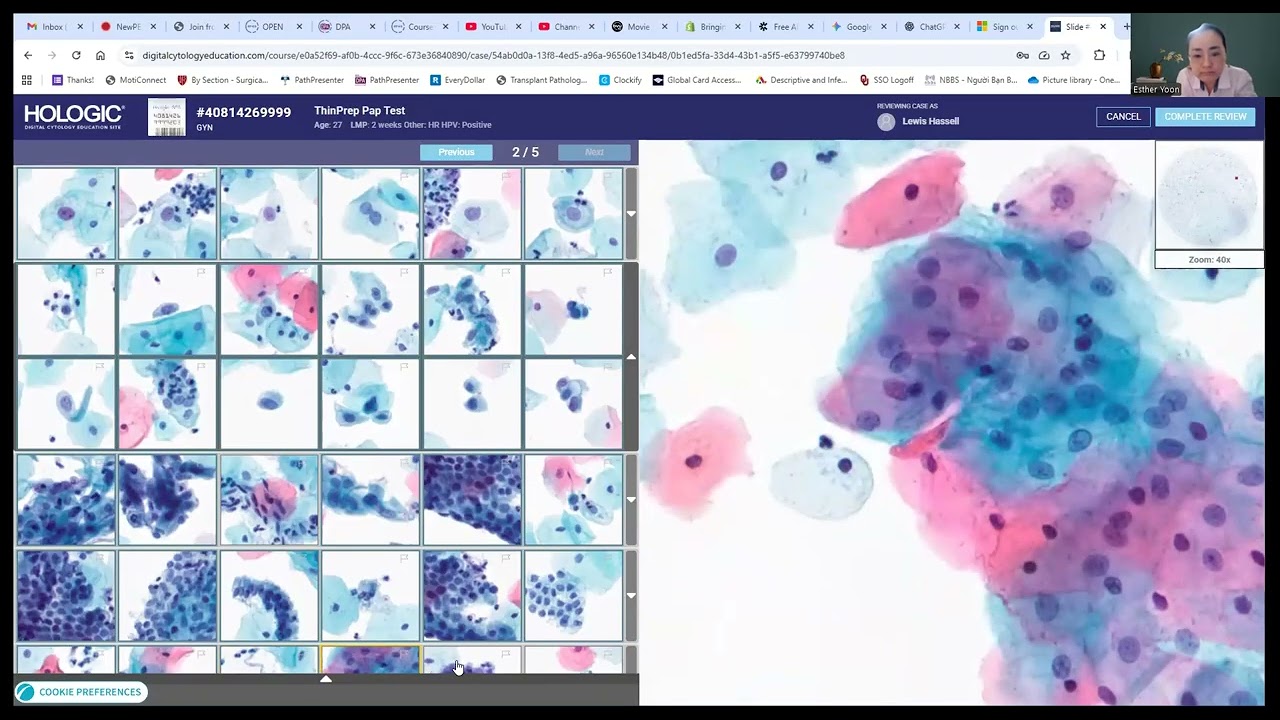Click the '2 / 5' page counter
The image size is (1280, 720).
point(525,152)
